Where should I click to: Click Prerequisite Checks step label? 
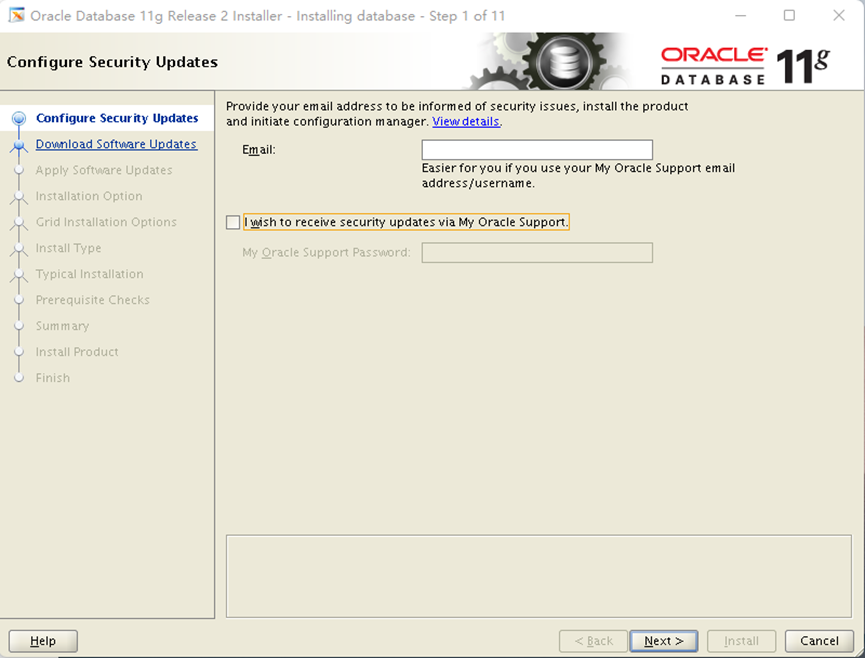coord(93,300)
